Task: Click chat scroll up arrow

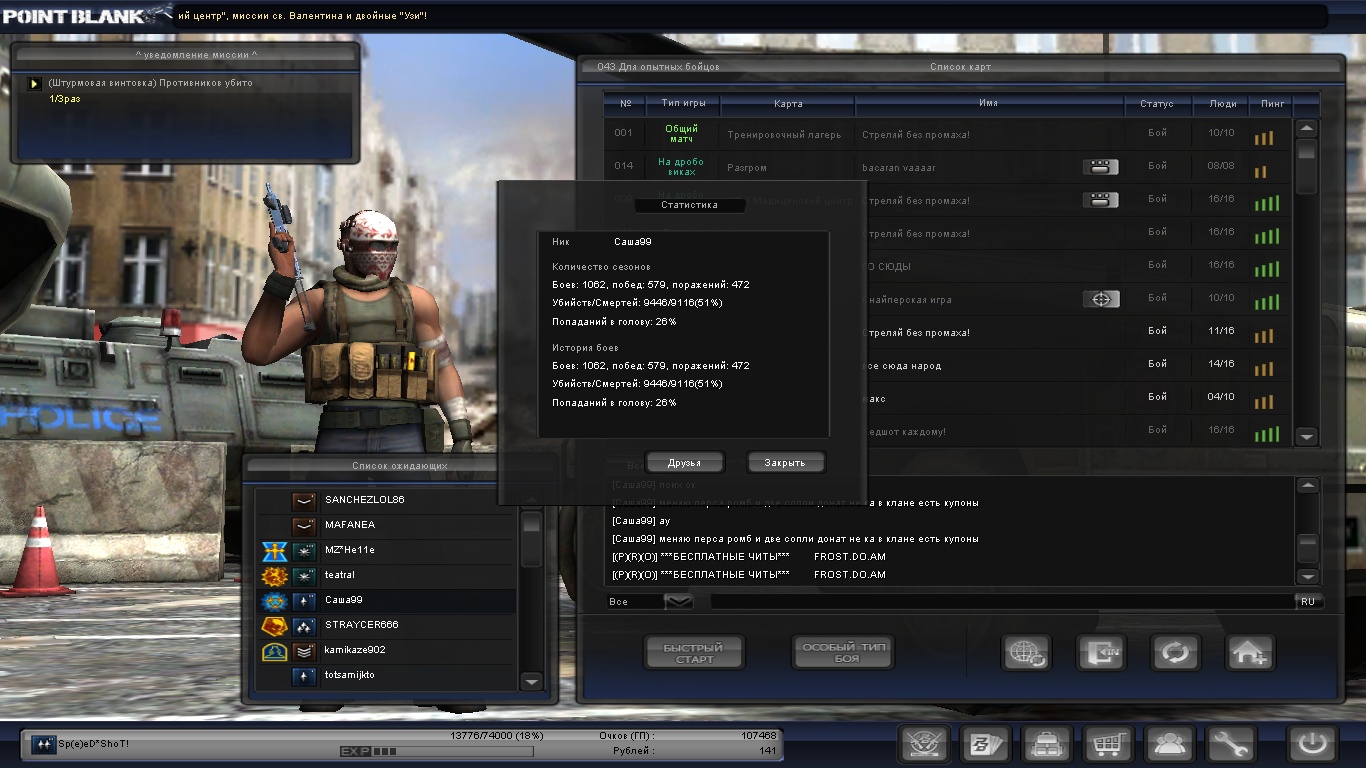Action: click(x=1307, y=486)
